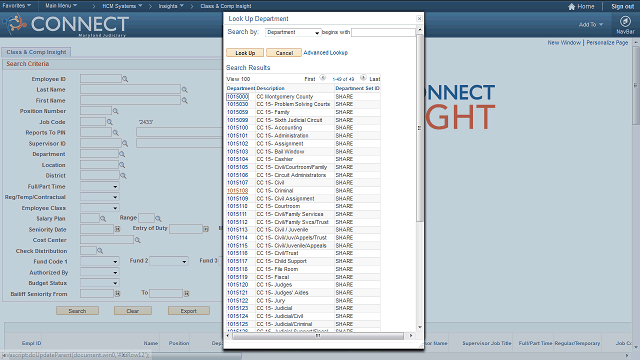This screenshot has height=360, width=640.
Task: Select department 1015000 Montgomery County link
Action: pos(238,97)
